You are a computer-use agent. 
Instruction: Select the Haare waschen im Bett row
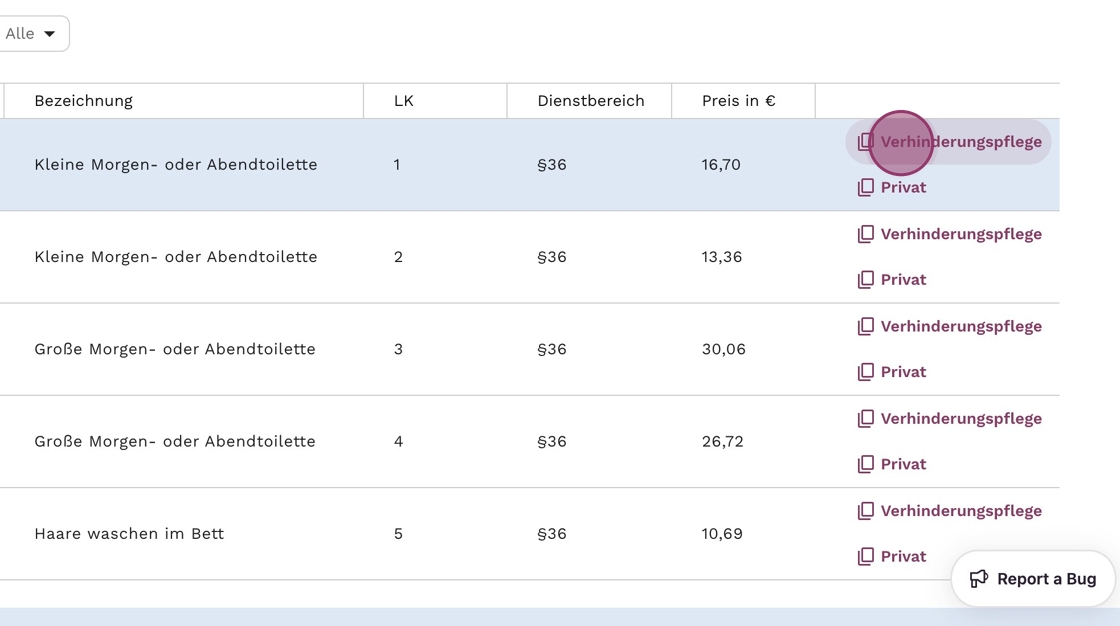(129, 534)
